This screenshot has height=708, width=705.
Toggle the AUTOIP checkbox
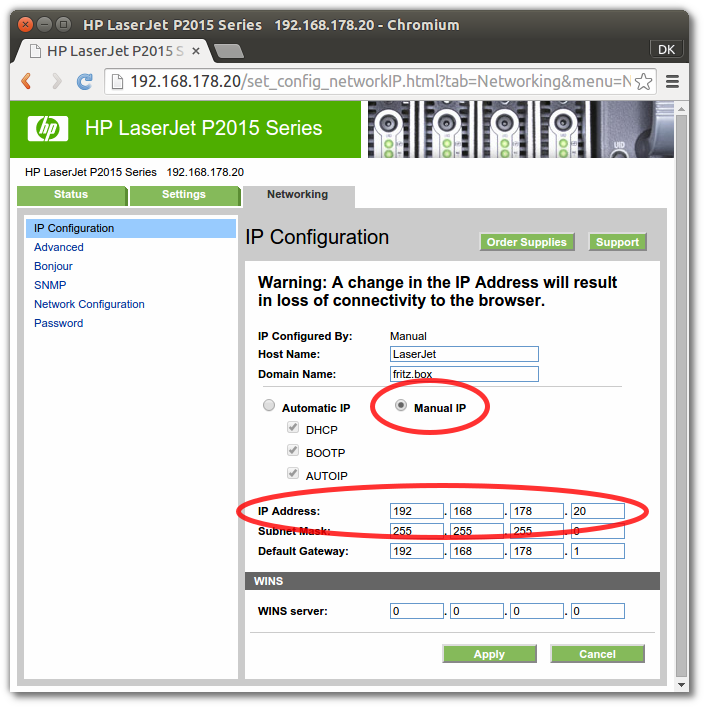point(293,473)
